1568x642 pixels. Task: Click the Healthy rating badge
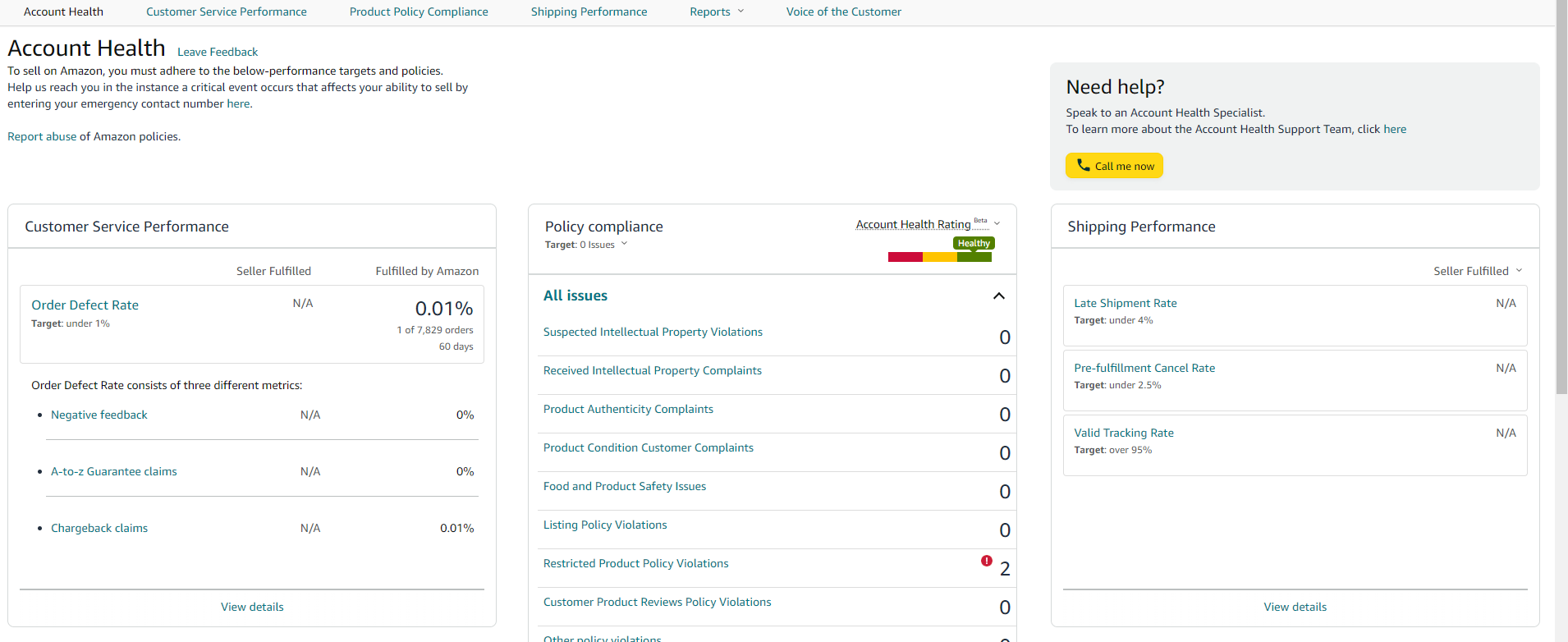974,243
